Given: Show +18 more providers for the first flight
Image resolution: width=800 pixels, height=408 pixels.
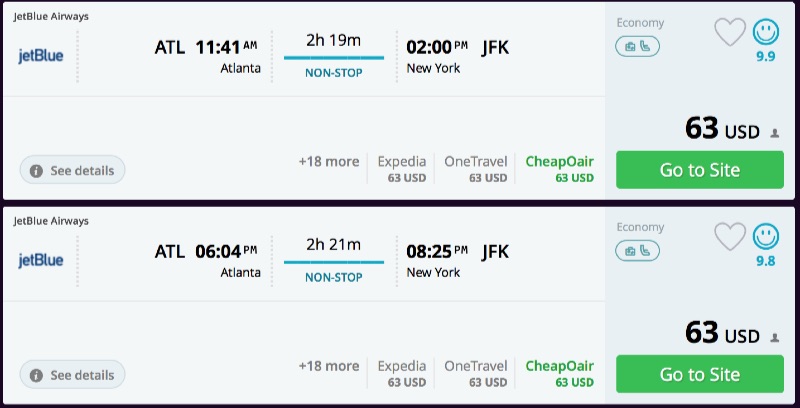Looking at the screenshot, I should [328, 161].
